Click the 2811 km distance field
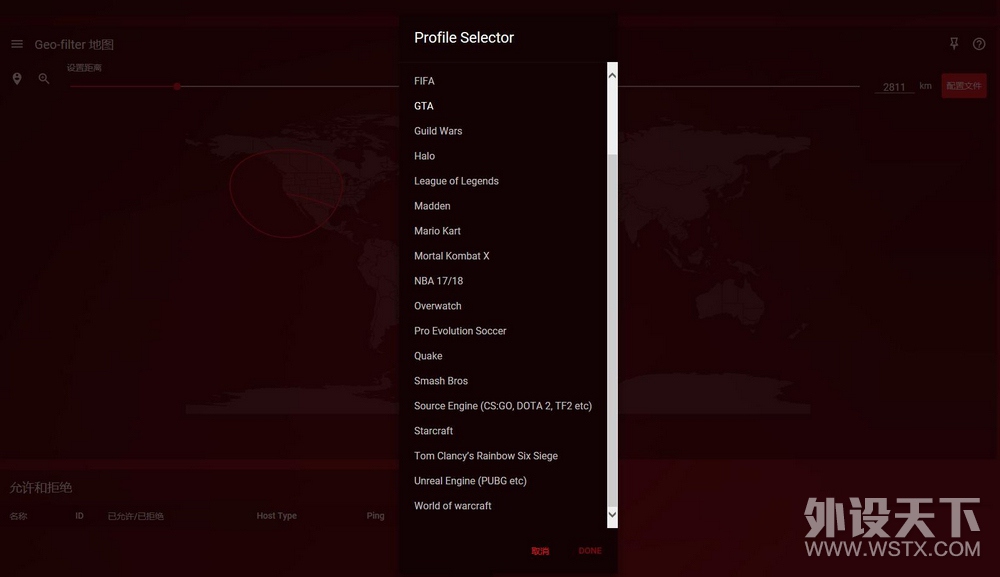This screenshot has width=1000, height=577. 894,87
